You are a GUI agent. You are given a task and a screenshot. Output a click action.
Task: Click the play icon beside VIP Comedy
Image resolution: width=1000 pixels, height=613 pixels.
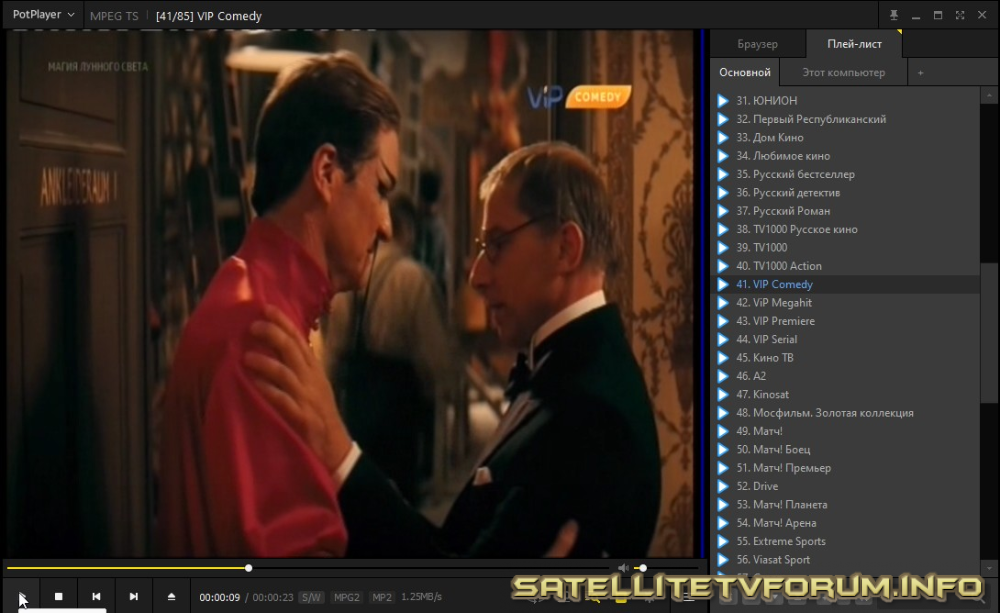723,284
